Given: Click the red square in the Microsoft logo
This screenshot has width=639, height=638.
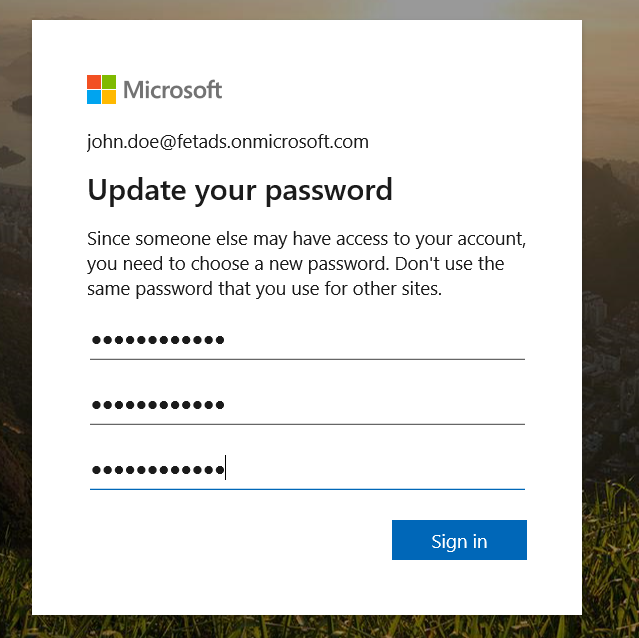Looking at the screenshot, I should [x=94, y=82].
